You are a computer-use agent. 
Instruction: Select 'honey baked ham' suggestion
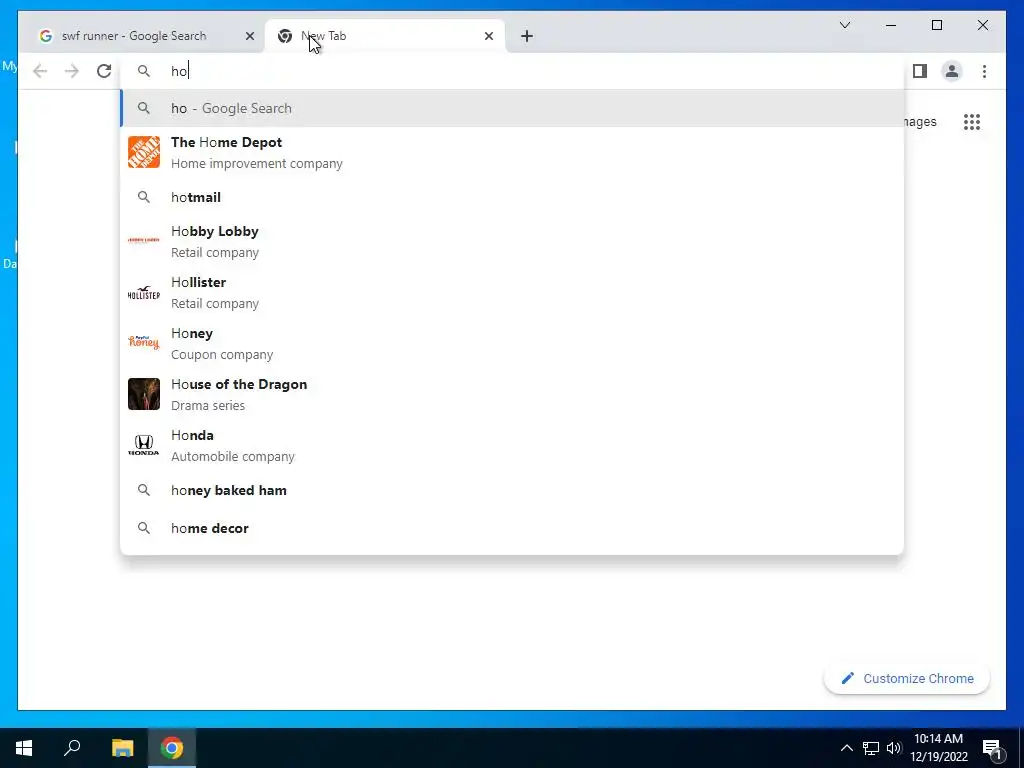pyautogui.click(x=512, y=490)
